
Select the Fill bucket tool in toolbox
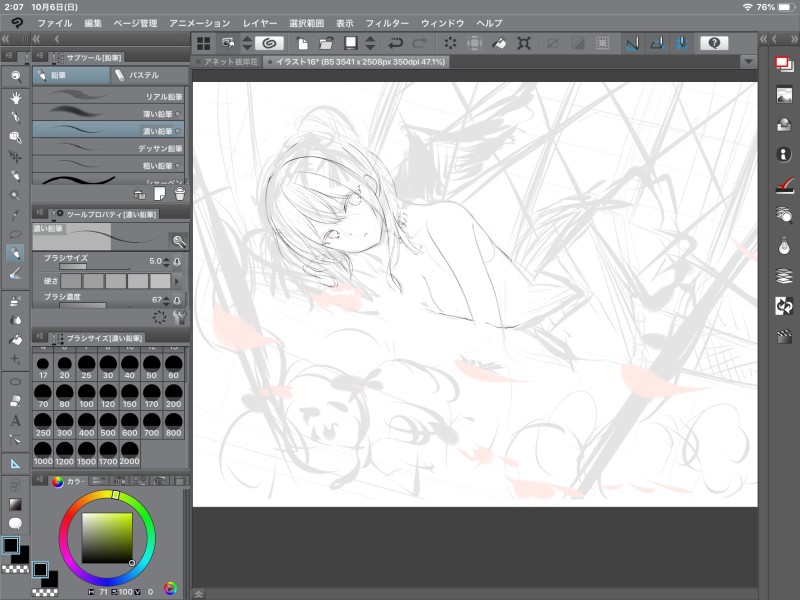click(16, 340)
